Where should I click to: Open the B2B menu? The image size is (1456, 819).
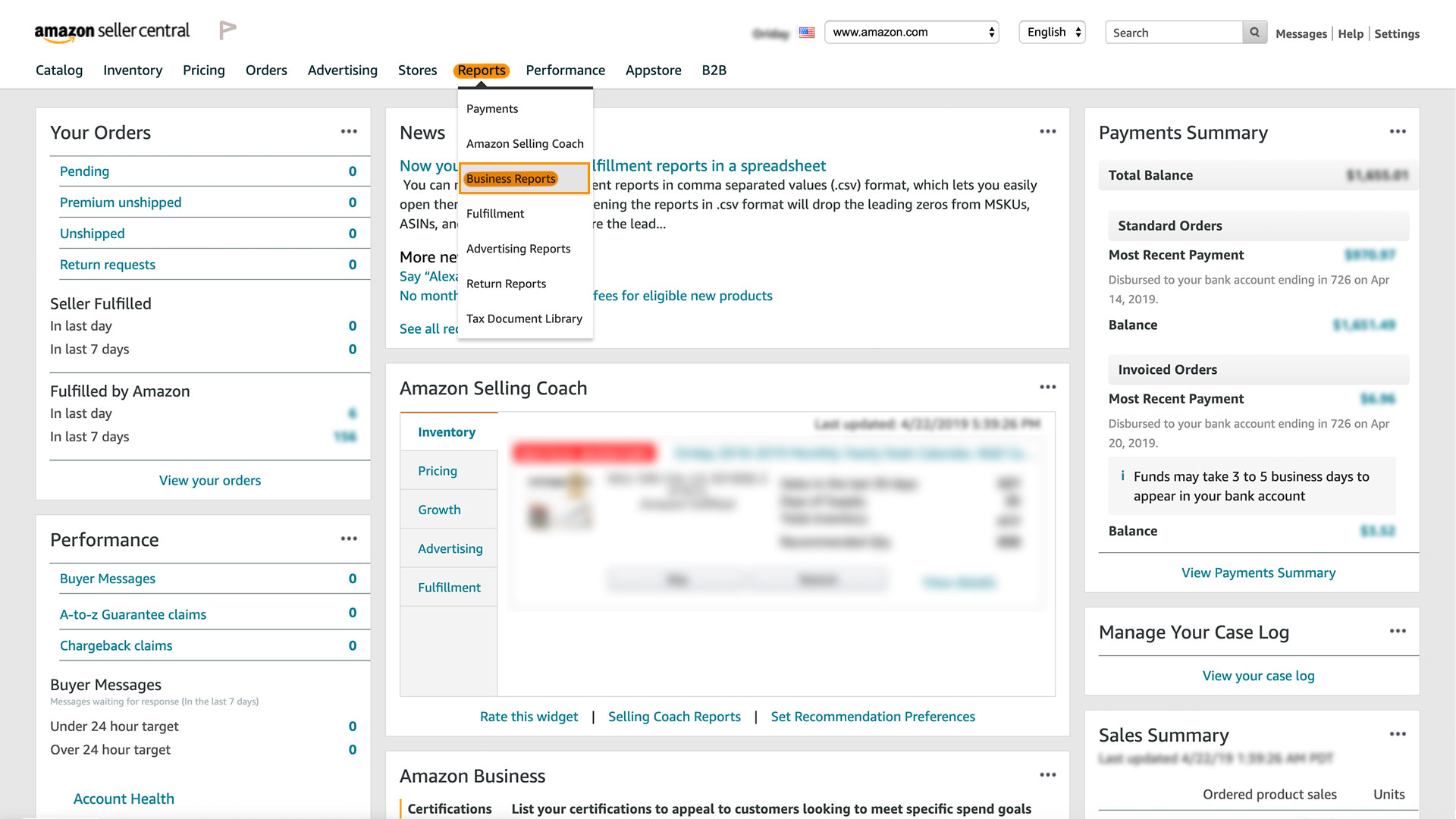click(x=714, y=71)
